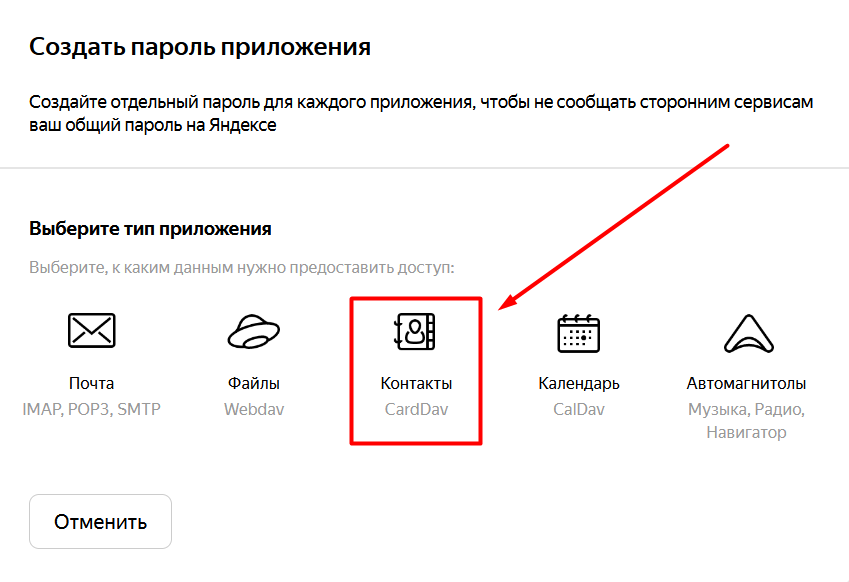Click the gray hint about предоставить доступ

(241, 267)
